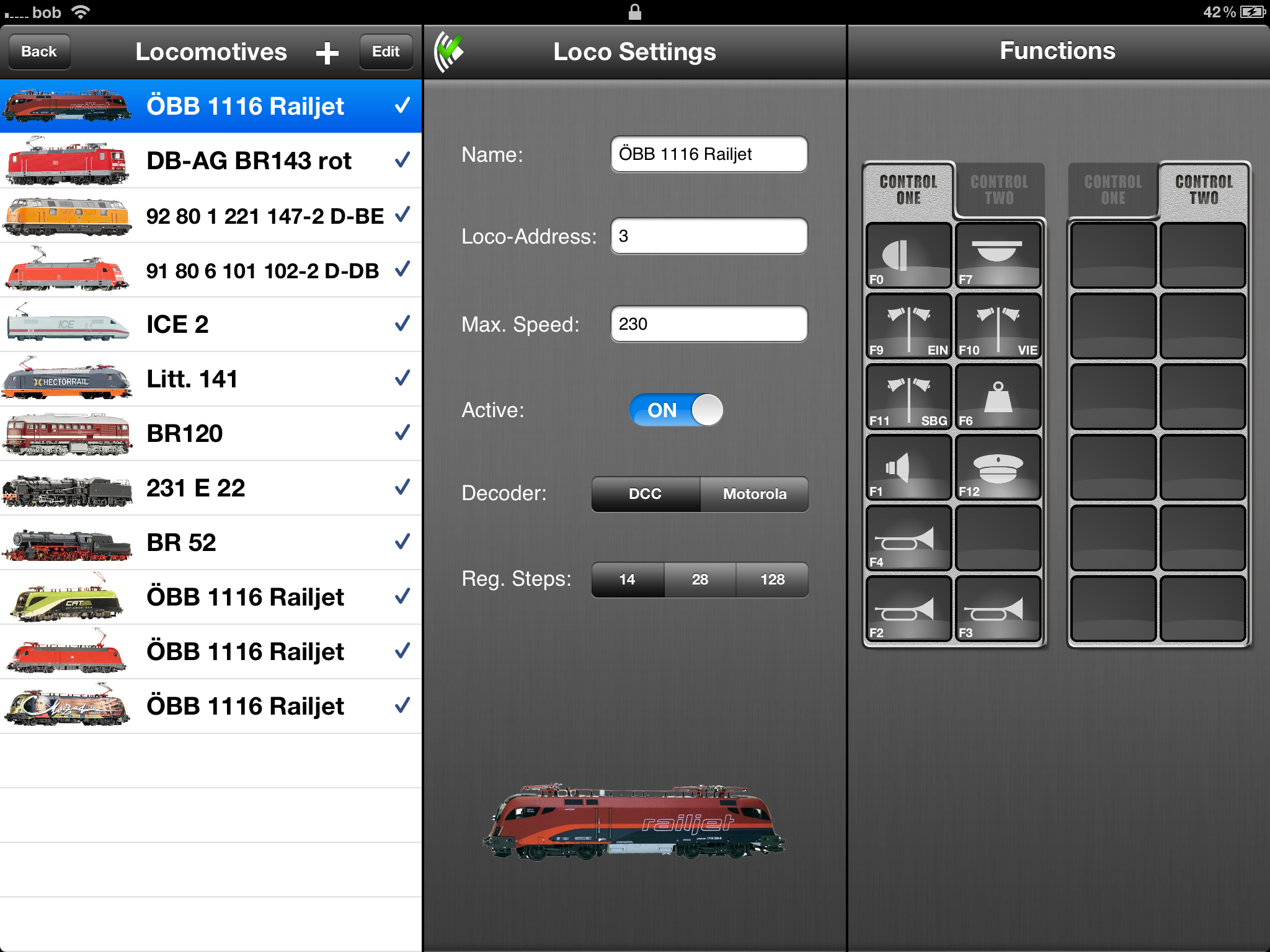Toggle checkmark for DB-AG BR143 rot
This screenshot has width=1270, height=952.
pyautogui.click(x=402, y=160)
